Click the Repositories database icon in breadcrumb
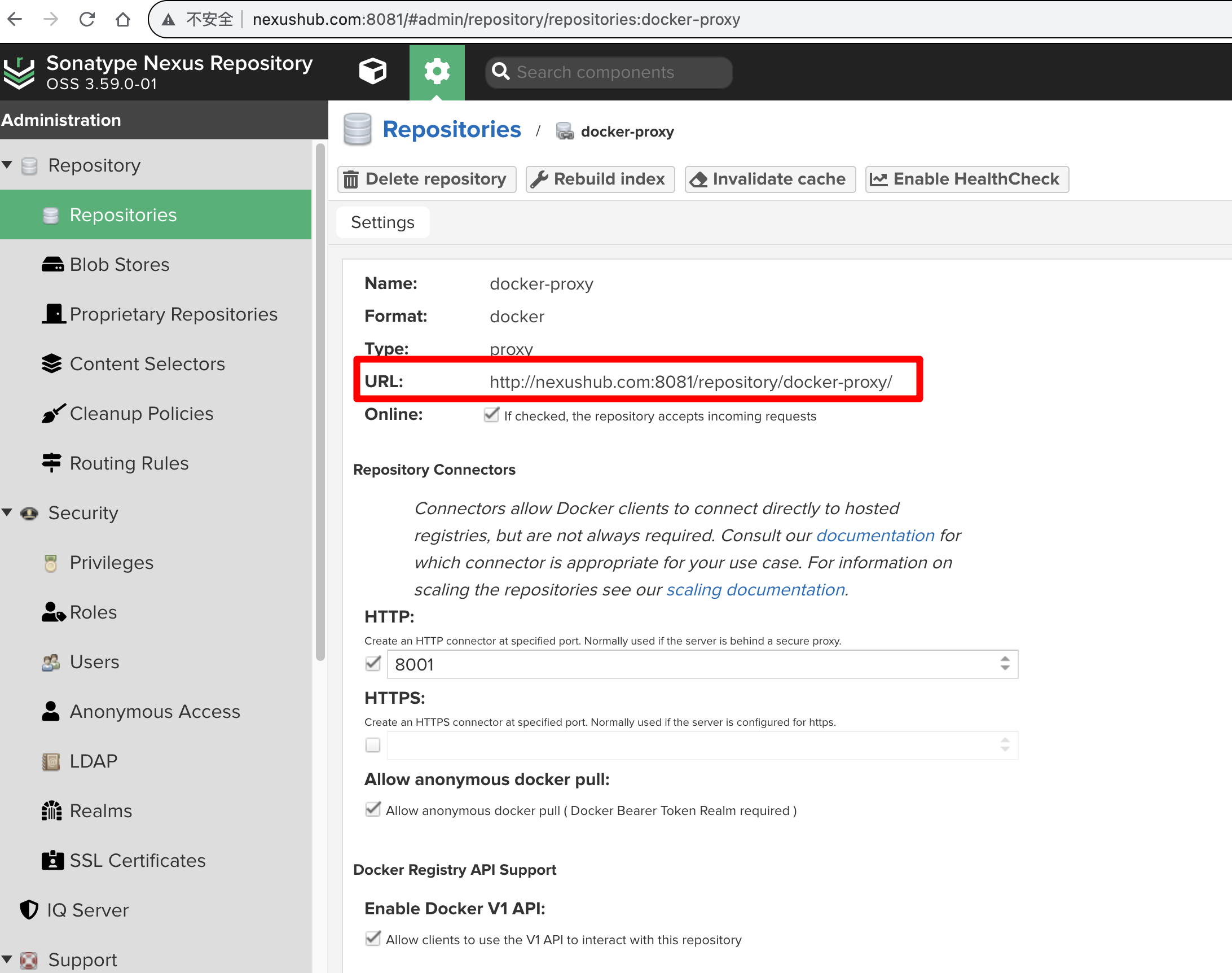1232x973 pixels. (358, 129)
